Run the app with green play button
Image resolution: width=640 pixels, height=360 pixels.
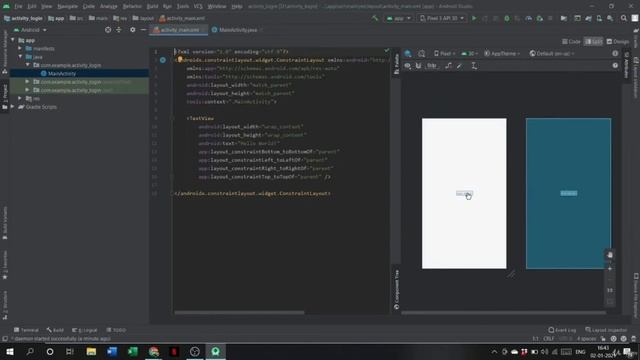tap(474, 18)
